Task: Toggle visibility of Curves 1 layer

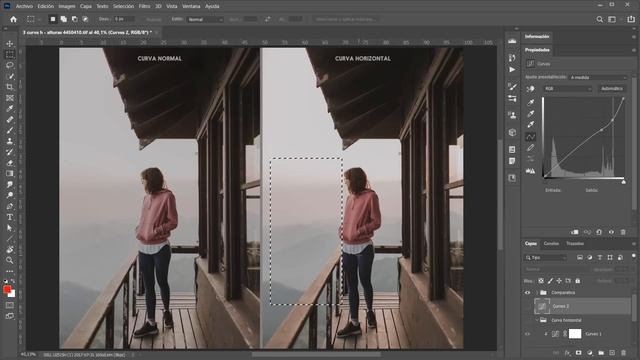Action: 527,334
